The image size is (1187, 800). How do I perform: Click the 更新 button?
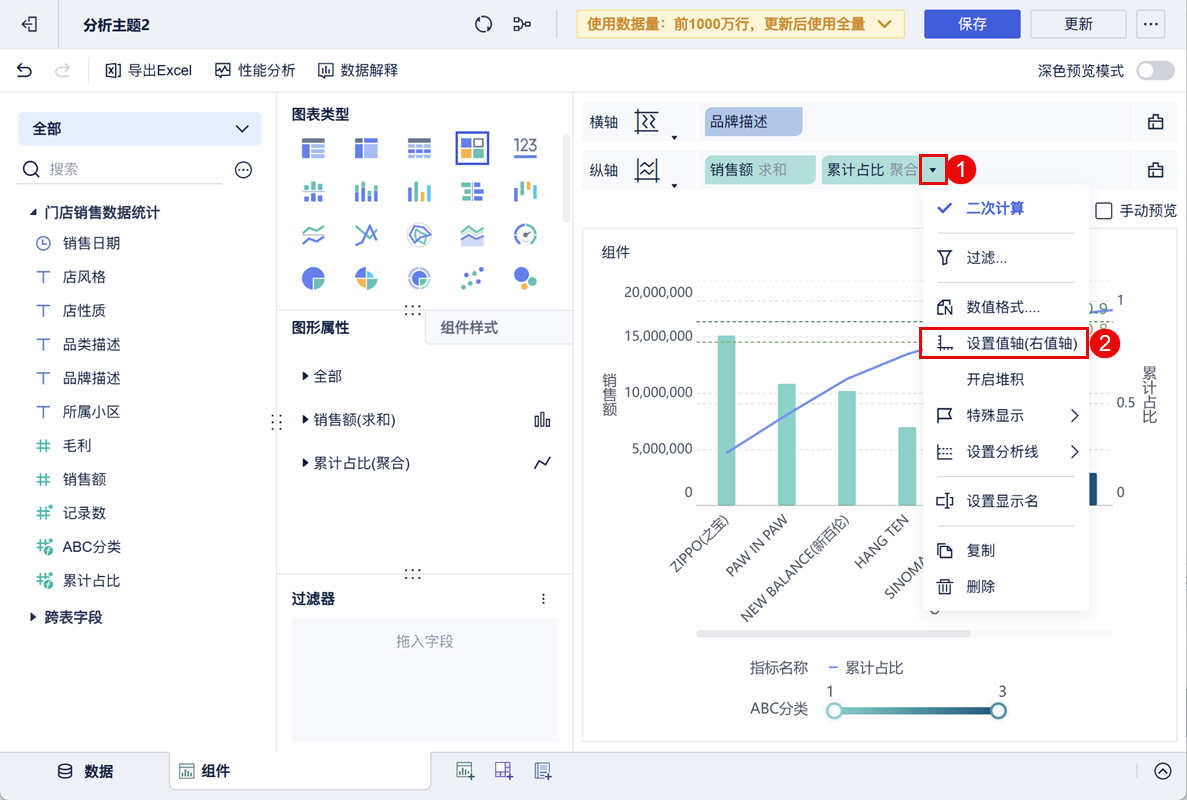coord(1078,24)
